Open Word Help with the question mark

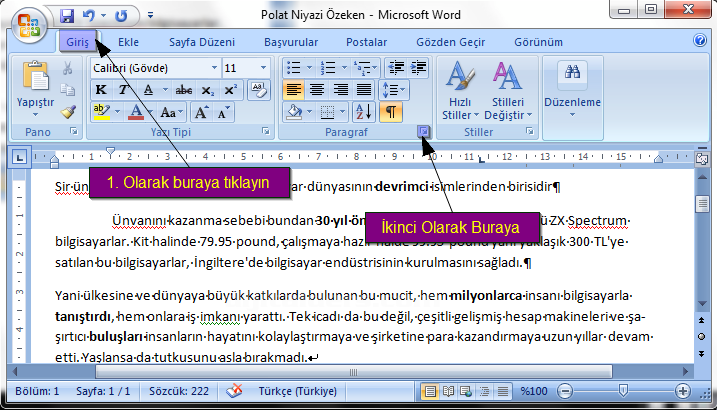700,40
